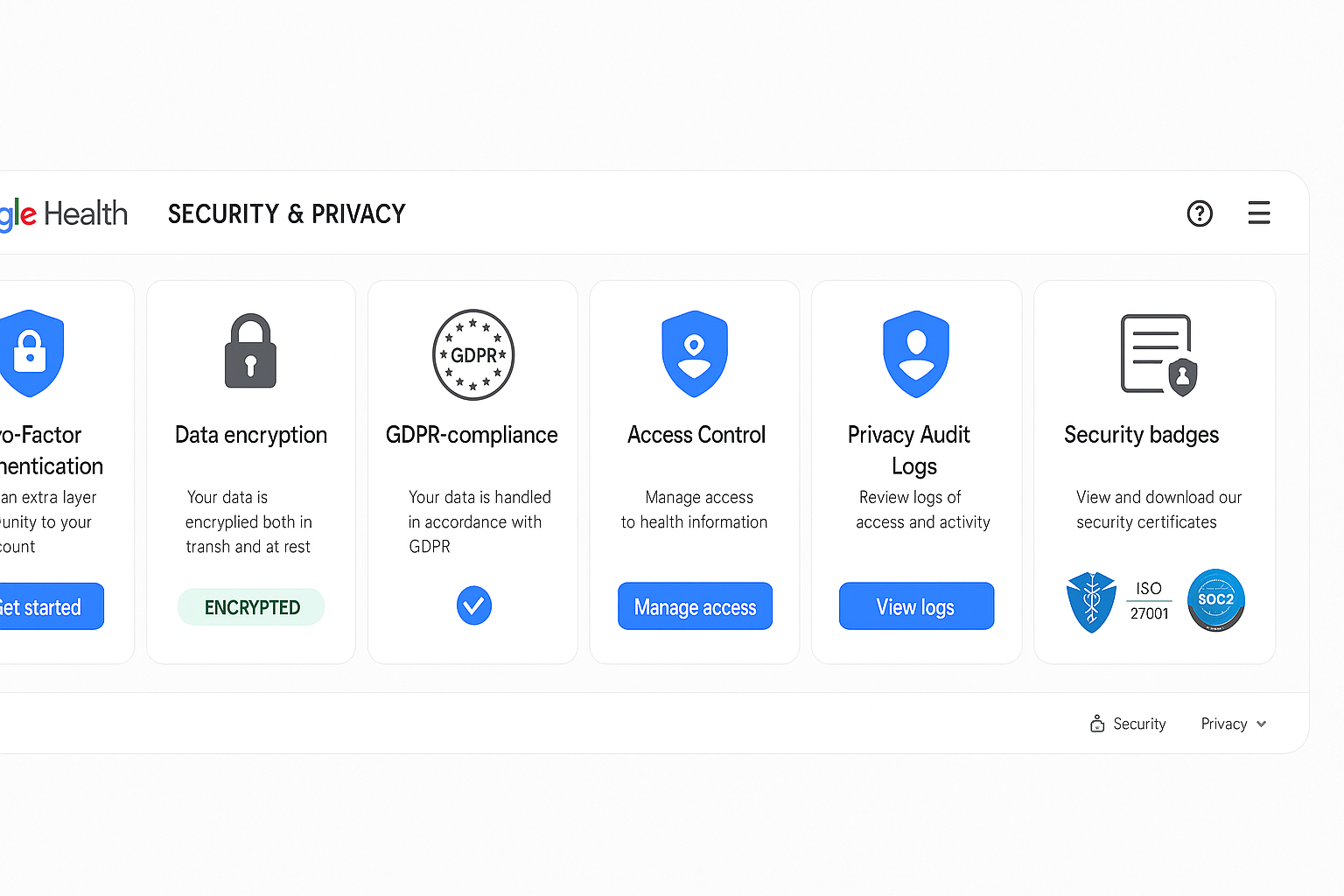Click the ISO 27001 certification shield badge
This screenshot has height=896, width=1344.
(1091, 601)
